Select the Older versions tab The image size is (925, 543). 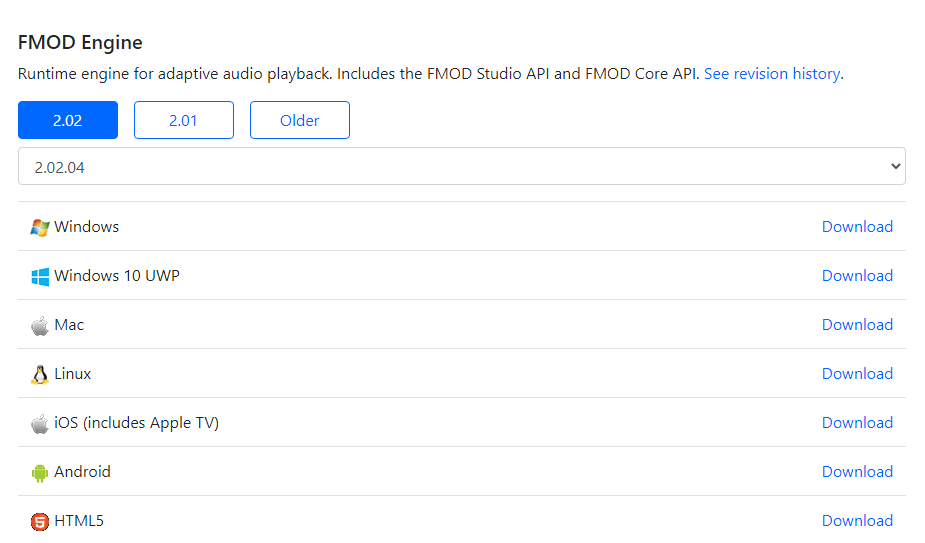tap(300, 120)
